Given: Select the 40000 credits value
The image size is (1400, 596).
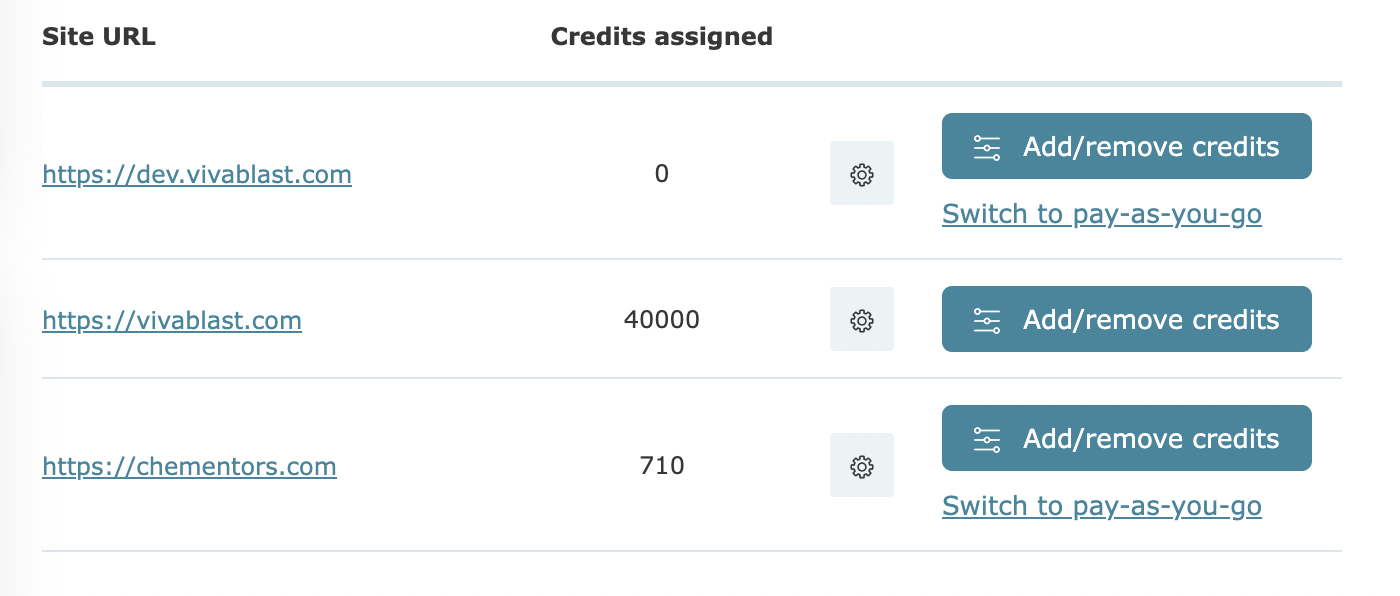Looking at the screenshot, I should point(662,320).
